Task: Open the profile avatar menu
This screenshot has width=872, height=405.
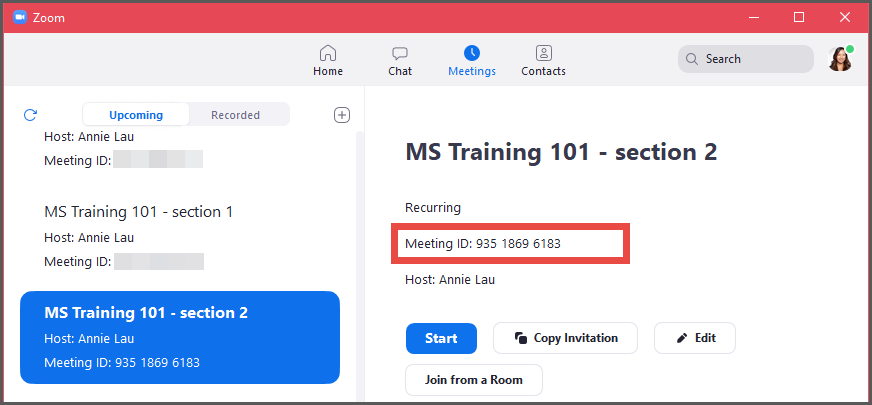Action: [840, 59]
